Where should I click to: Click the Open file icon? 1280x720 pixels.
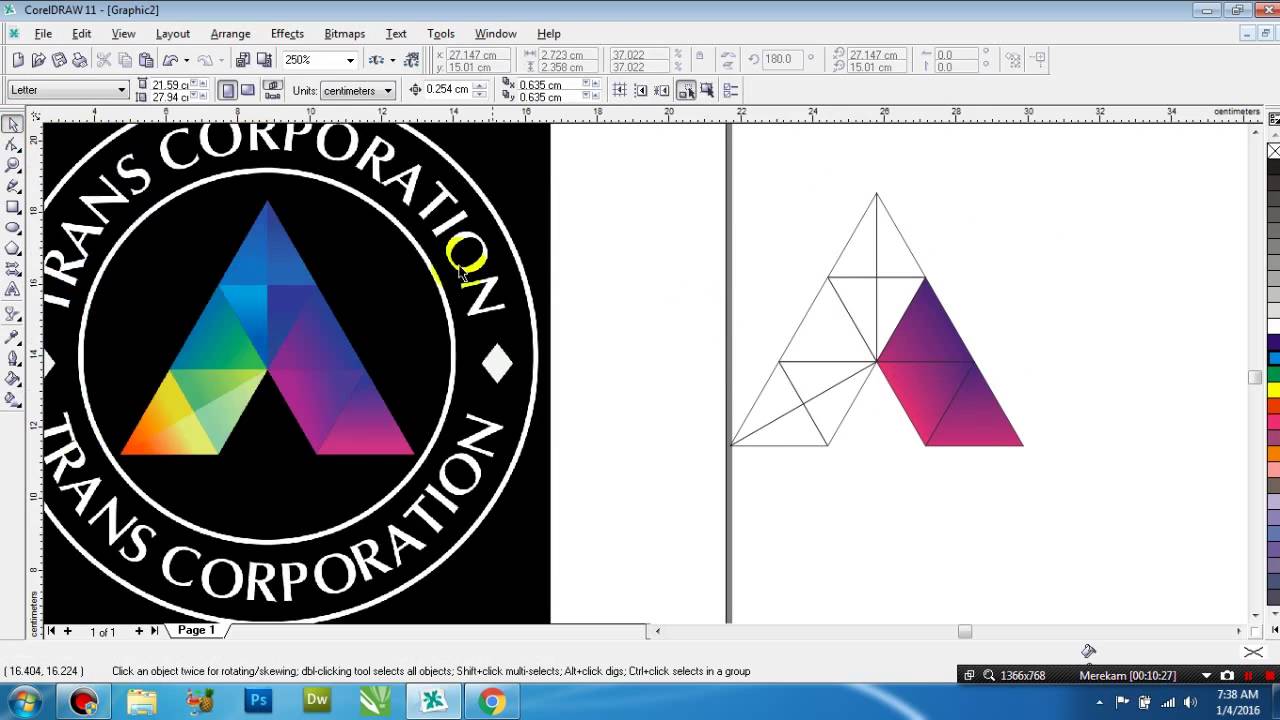click(39, 60)
